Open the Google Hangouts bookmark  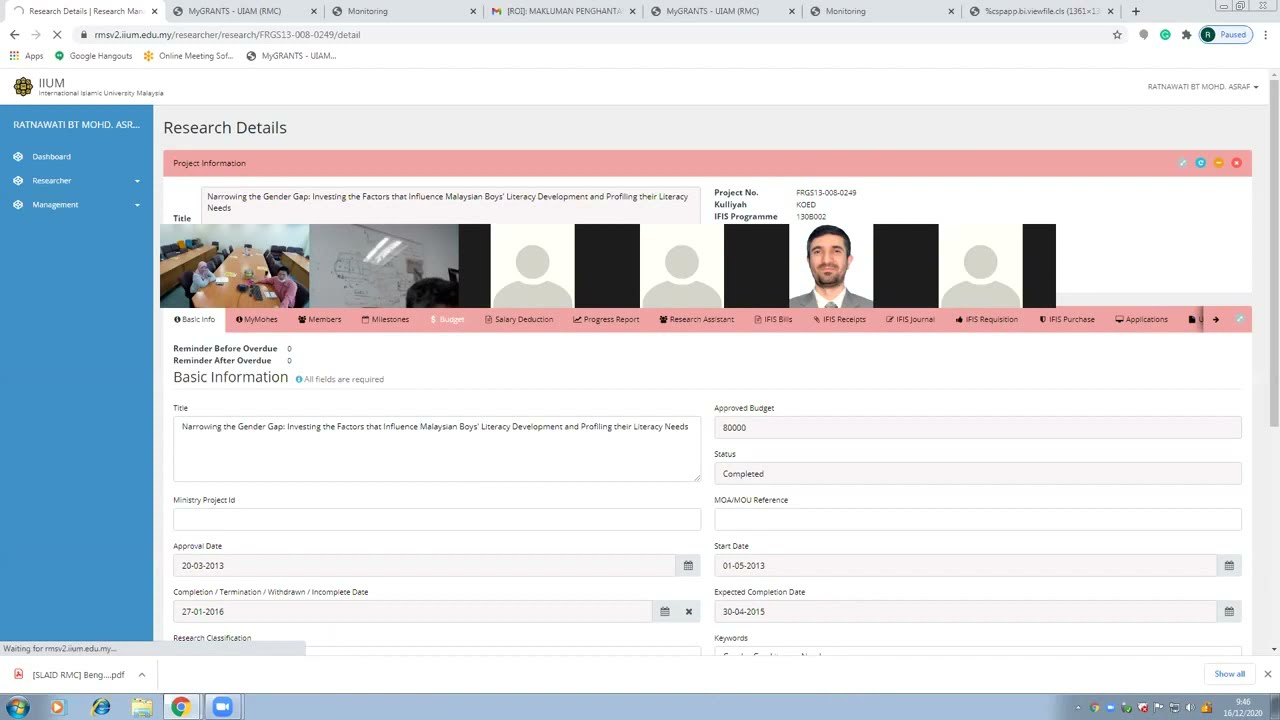93,56
